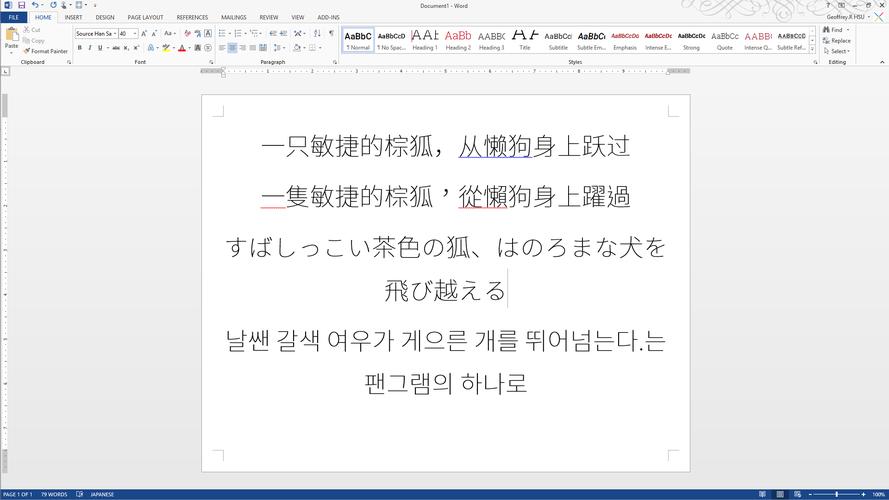Switch to the REVIEW tab
This screenshot has height=500, width=889.
click(x=269, y=18)
